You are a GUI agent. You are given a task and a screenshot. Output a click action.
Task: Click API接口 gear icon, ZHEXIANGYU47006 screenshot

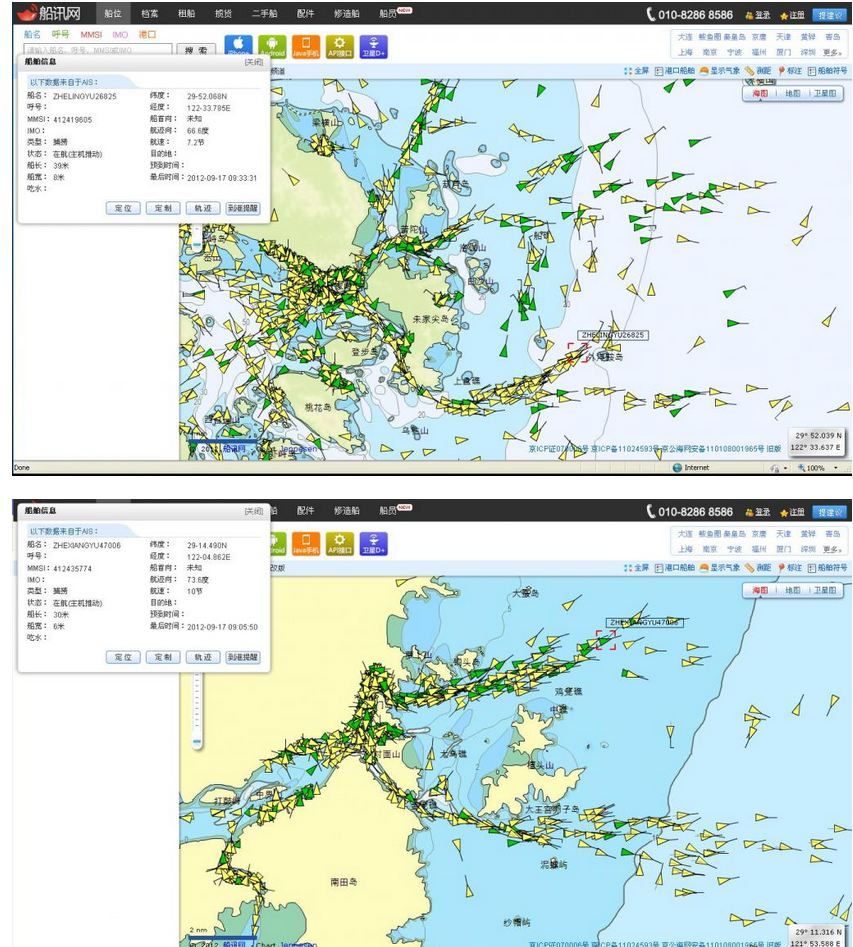click(x=340, y=543)
